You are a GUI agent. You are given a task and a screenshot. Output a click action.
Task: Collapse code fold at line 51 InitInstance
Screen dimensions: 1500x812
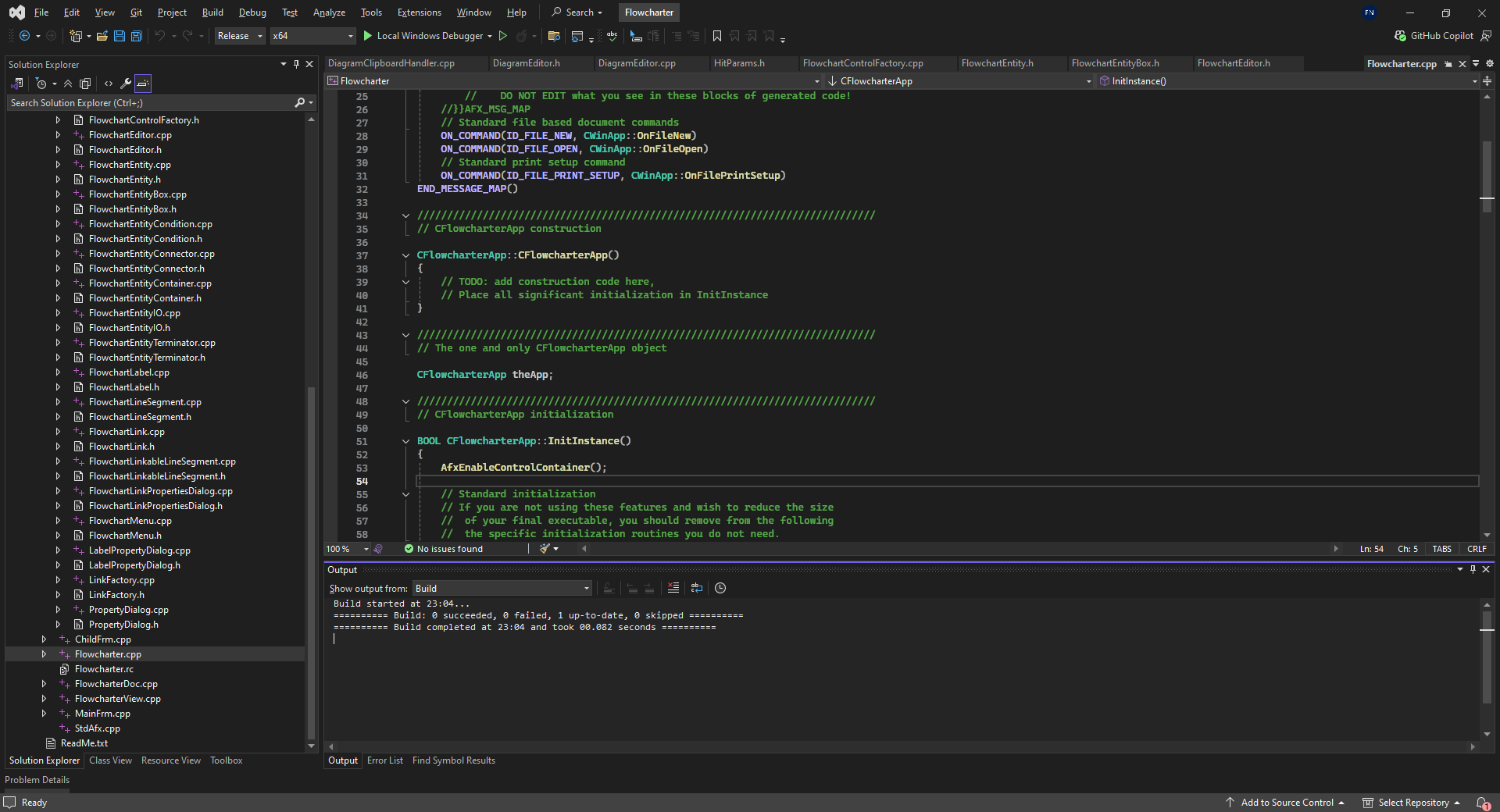[405, 441]
